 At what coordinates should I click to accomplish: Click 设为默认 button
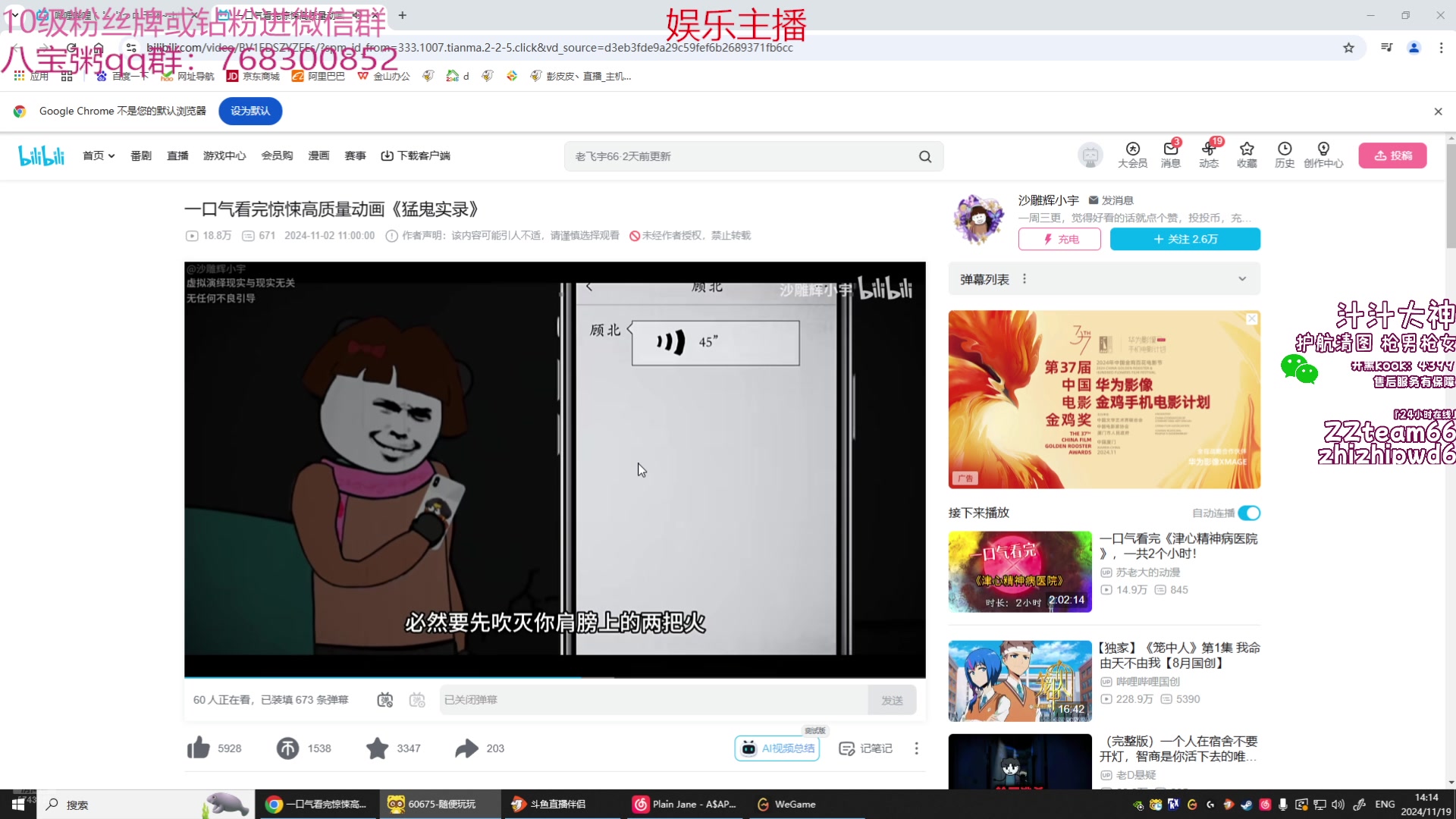tap(250, 111)
